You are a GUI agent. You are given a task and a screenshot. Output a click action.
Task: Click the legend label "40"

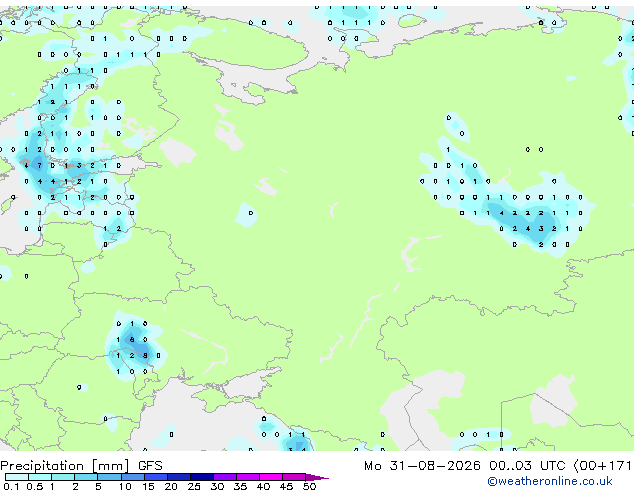(263, 486)
